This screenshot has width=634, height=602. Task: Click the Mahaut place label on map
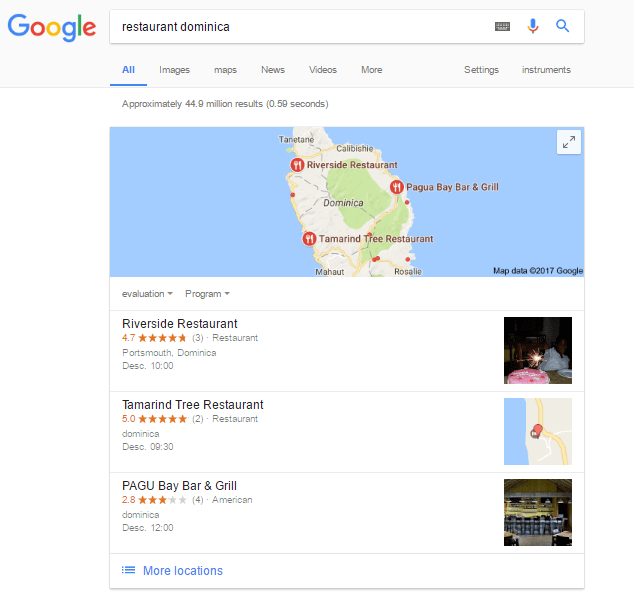[x=330, y=272]
